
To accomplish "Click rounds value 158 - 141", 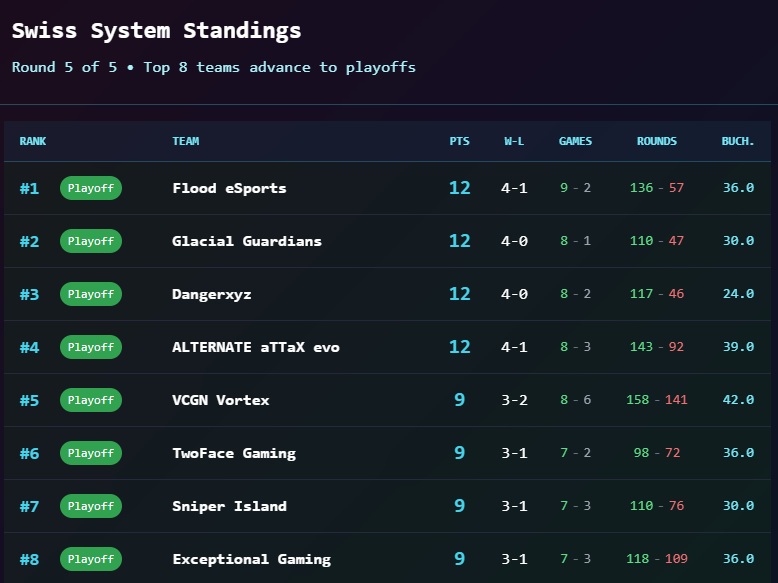I will click(657, 400).
